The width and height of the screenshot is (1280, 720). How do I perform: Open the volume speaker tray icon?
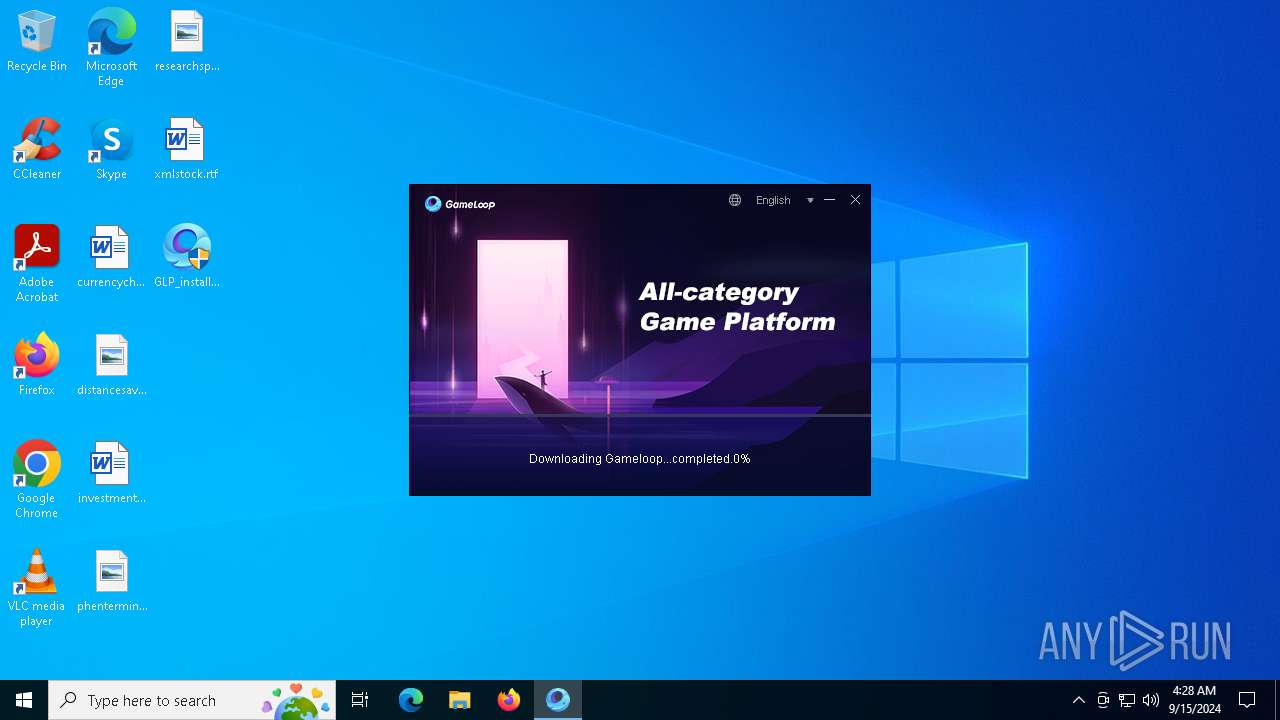tap(1151, 700)
